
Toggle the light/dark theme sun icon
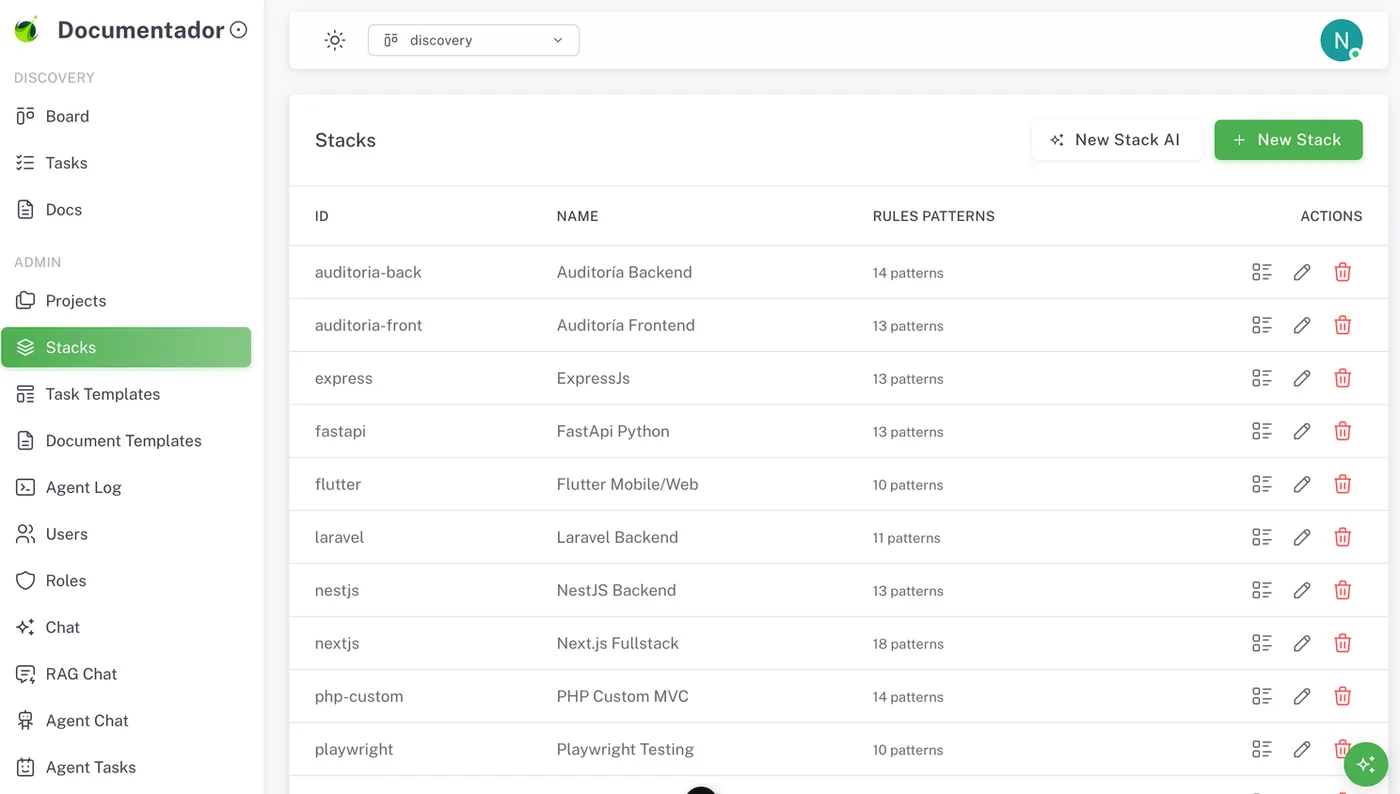click(335, 40)
